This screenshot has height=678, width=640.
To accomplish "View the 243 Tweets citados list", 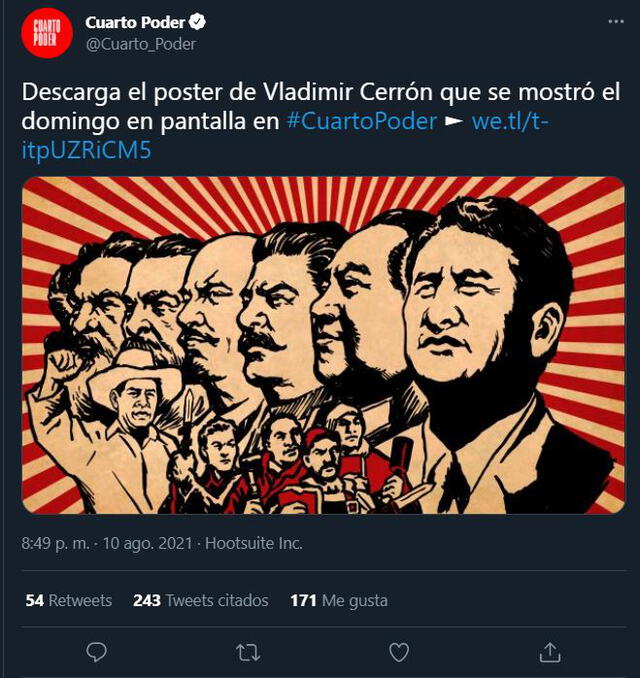I will [201, 600].
